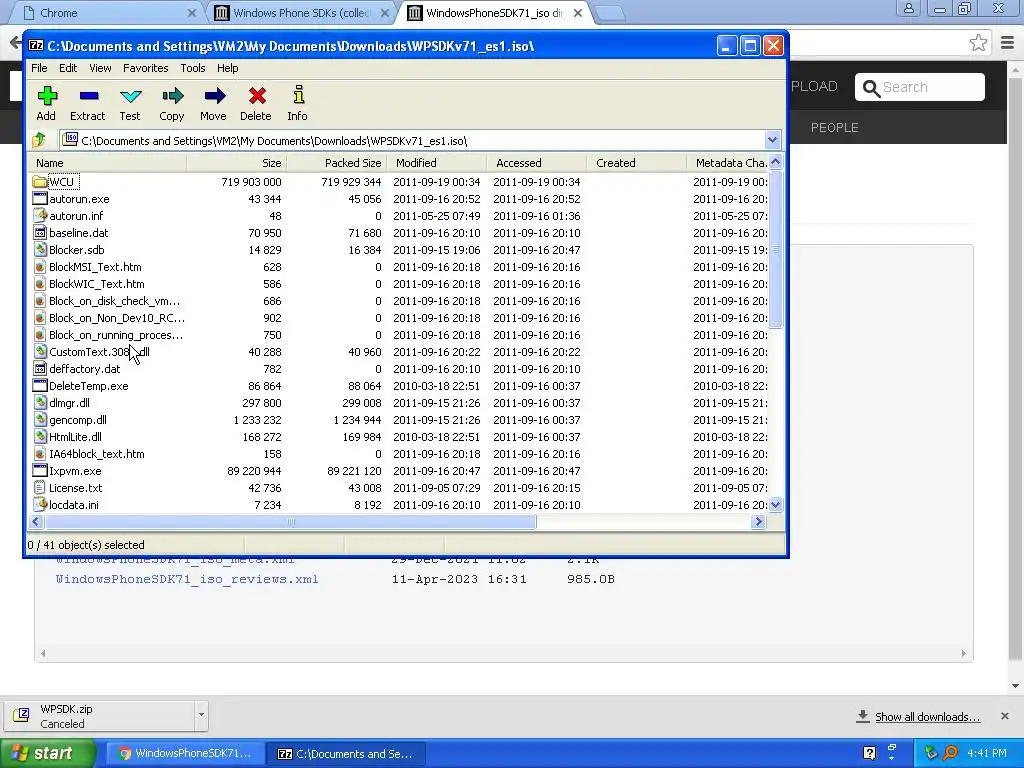Sort files by Accessed column header
Screen dimensions: 1024x768
[x=536, y=163]
